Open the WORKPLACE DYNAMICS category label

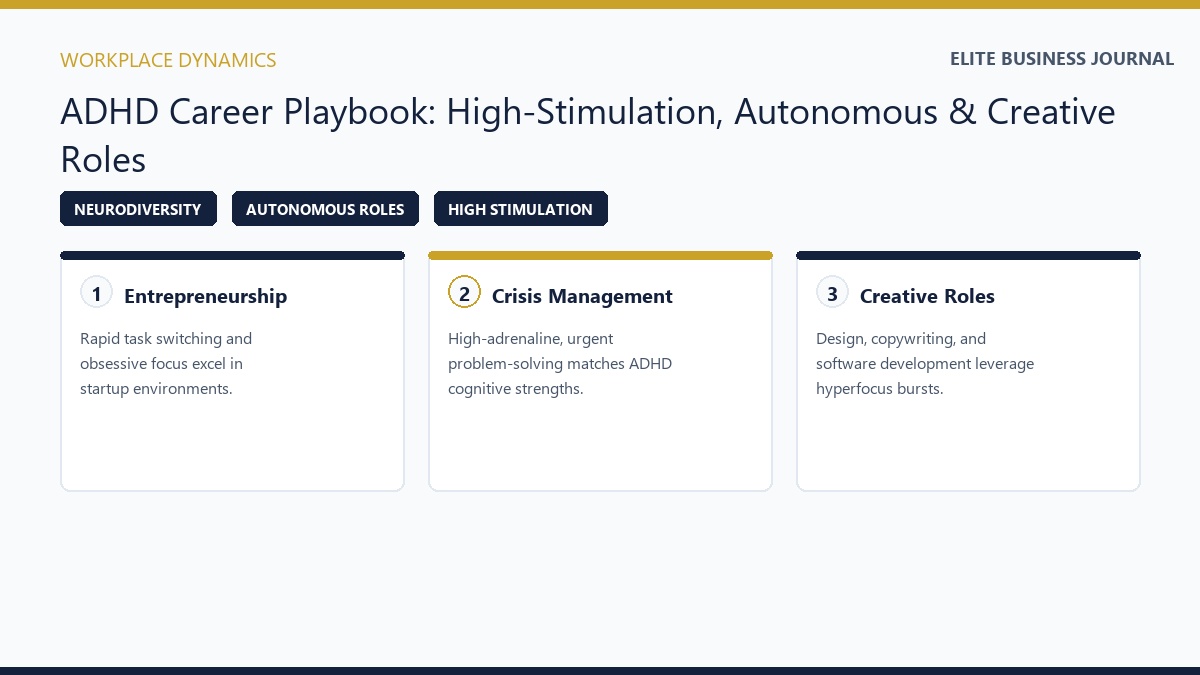coord(168,60)
